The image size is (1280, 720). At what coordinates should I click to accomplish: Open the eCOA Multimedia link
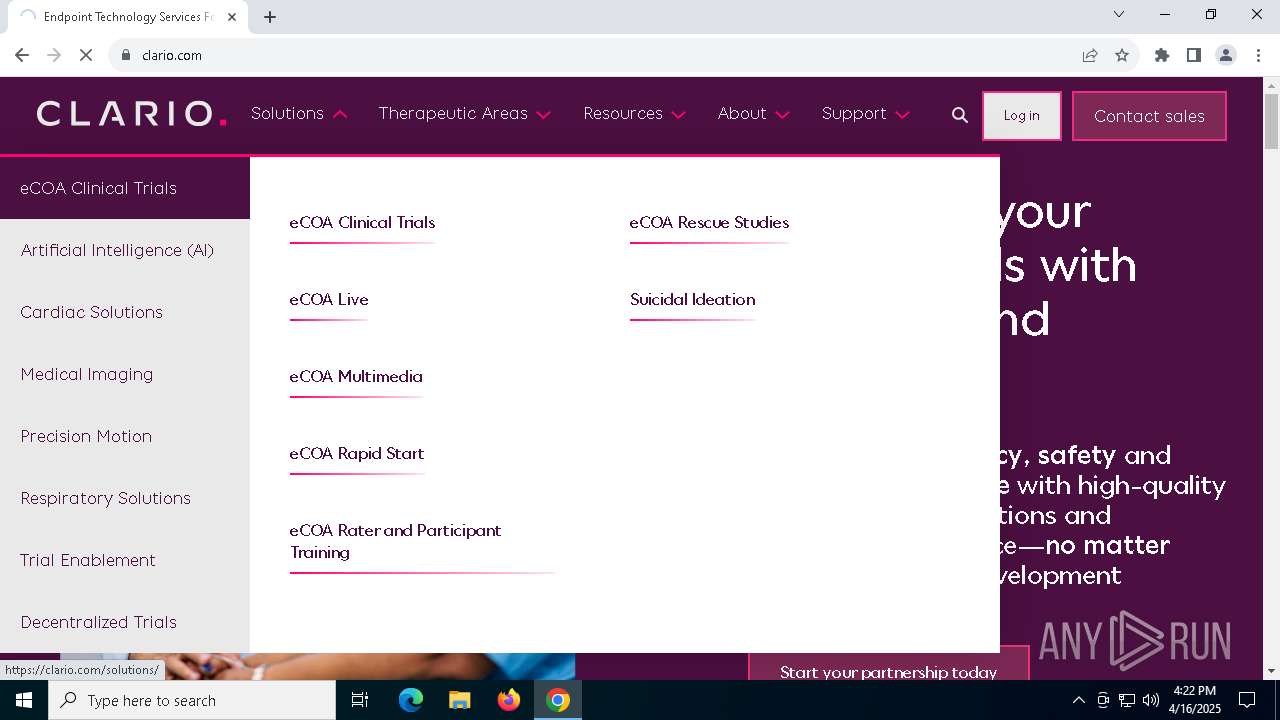(x=356, y=377)
